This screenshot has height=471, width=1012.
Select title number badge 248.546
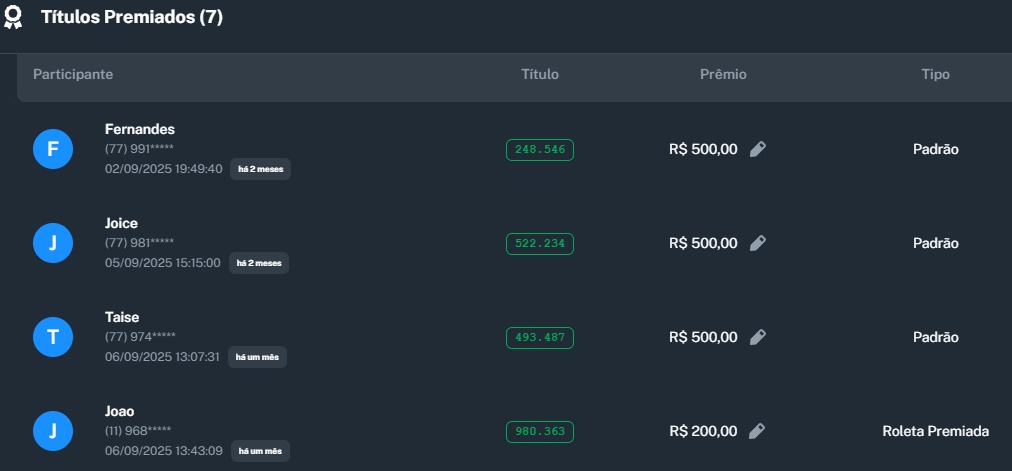(x=540, y=150)
